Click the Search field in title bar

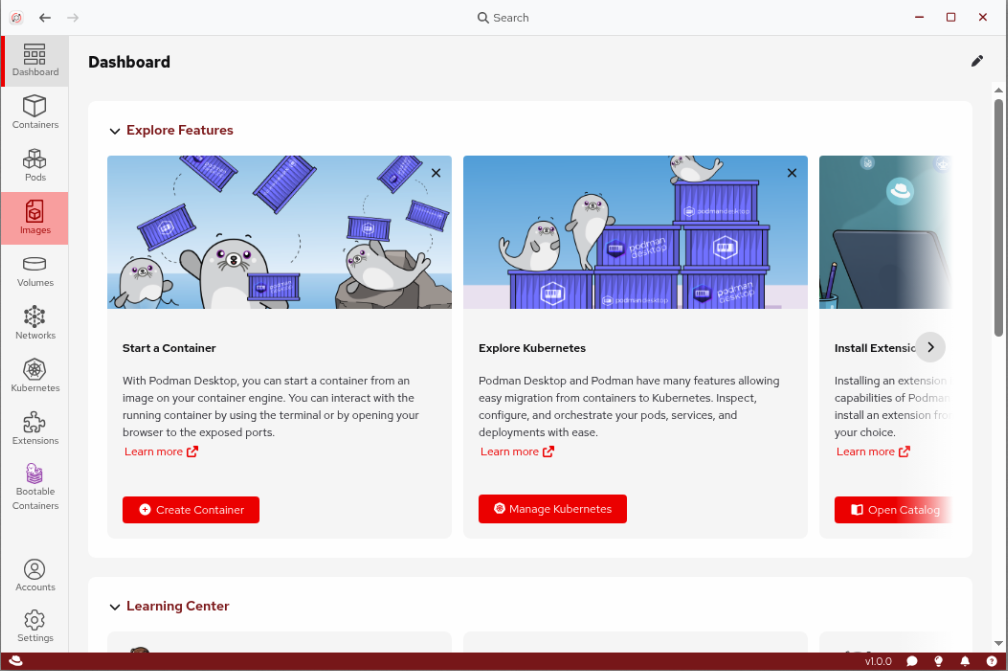(503, 18)
